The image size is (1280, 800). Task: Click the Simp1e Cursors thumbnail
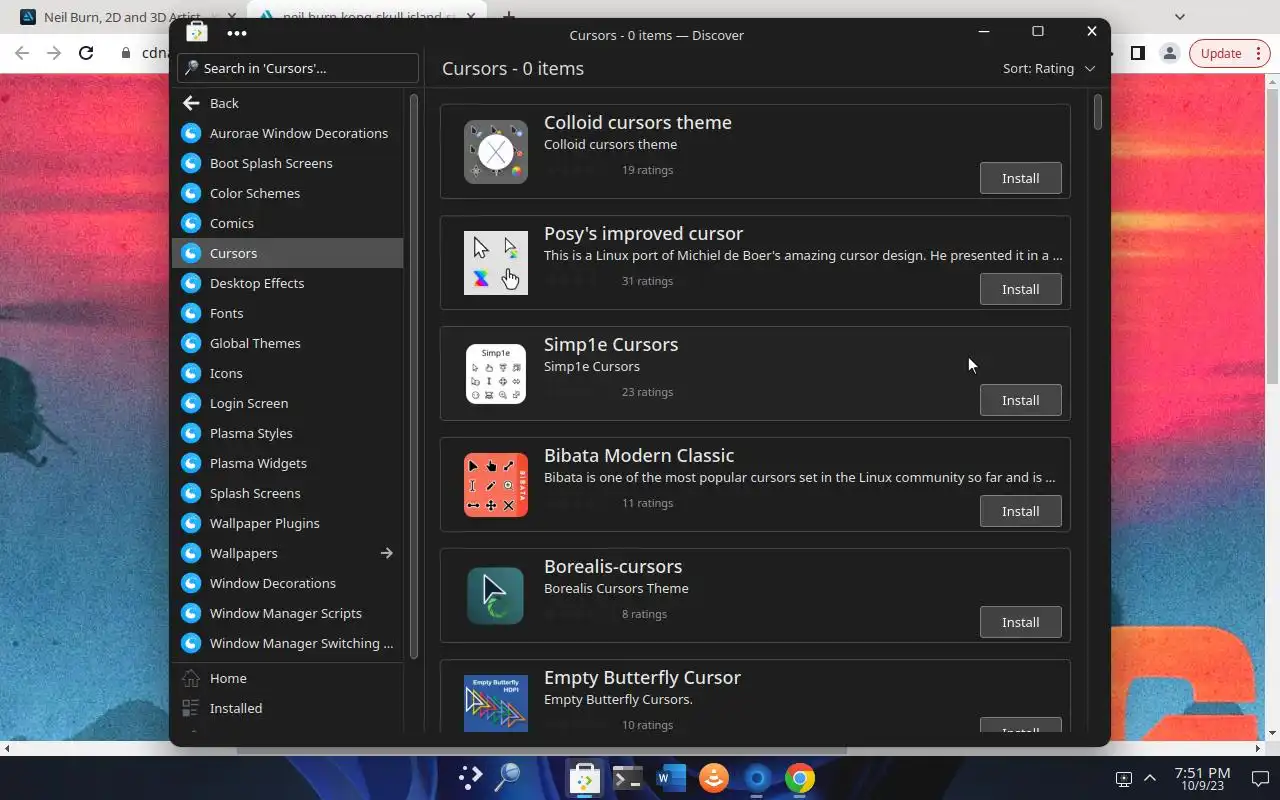pyautogui.click(x=496, y=374)
